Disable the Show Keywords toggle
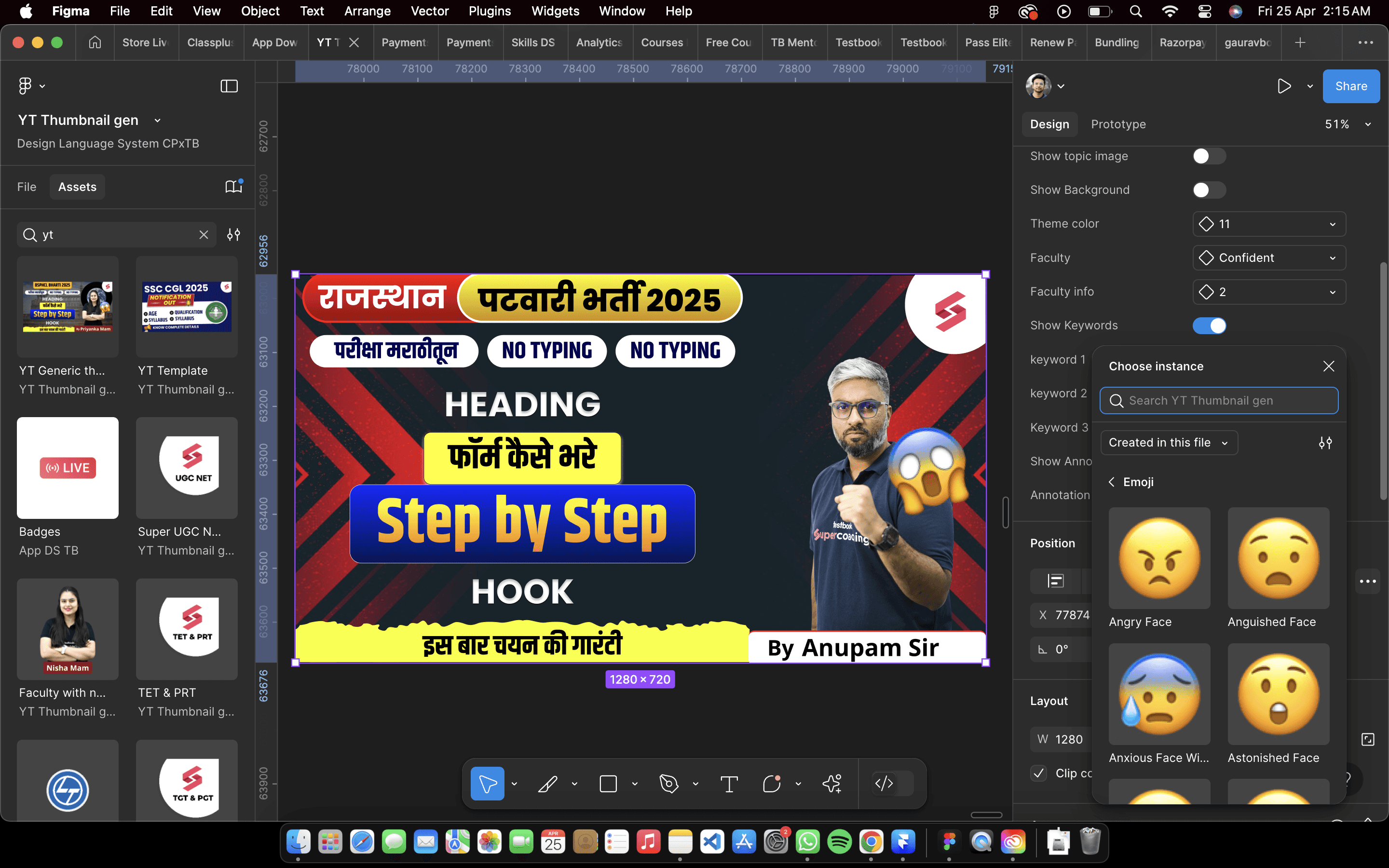Viewport: 1389px width, 868px height. coord(1209,325)
